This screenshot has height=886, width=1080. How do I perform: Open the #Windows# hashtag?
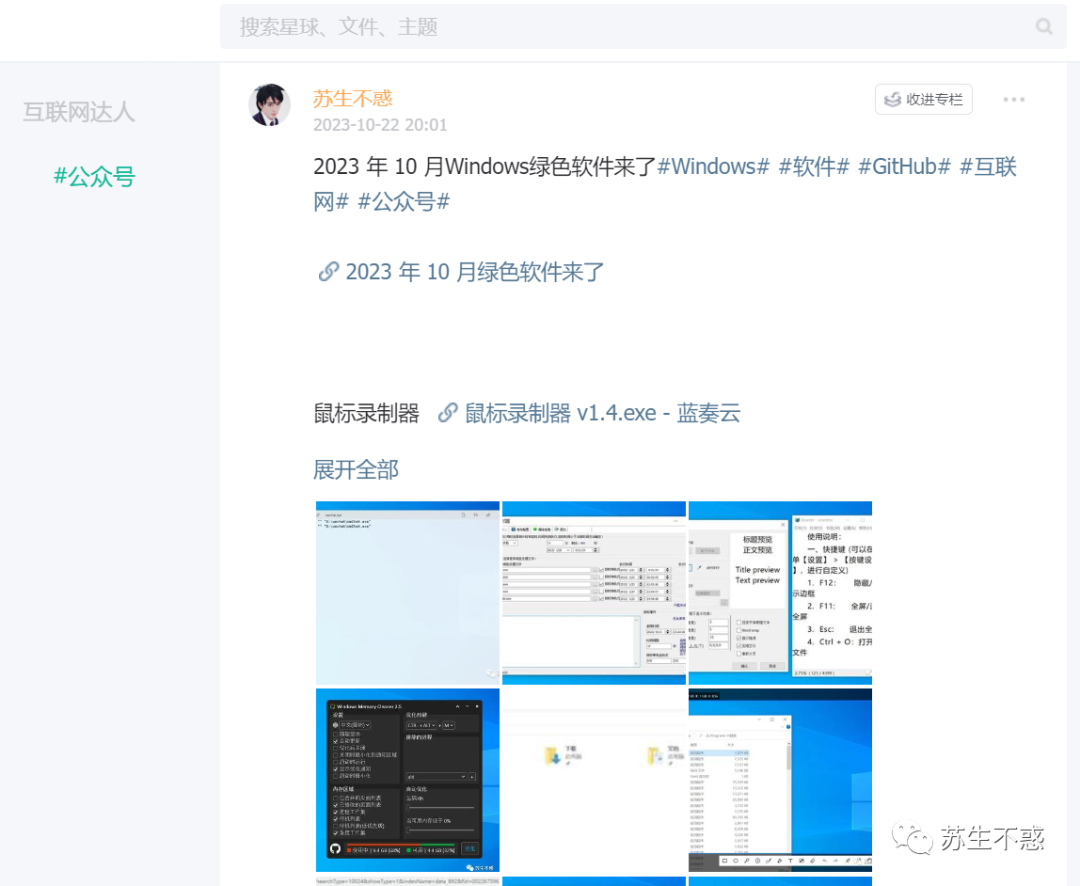pyautogui.click(x=713, y=167)
